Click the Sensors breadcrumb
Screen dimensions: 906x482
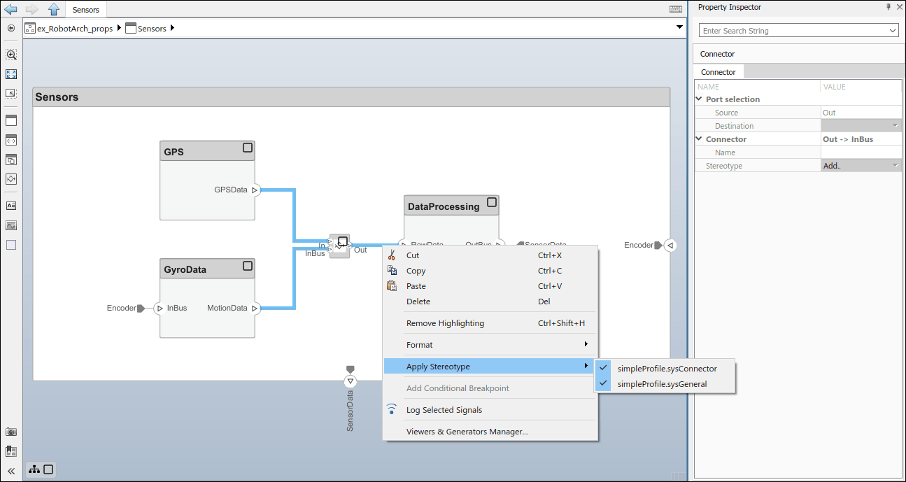152,28
